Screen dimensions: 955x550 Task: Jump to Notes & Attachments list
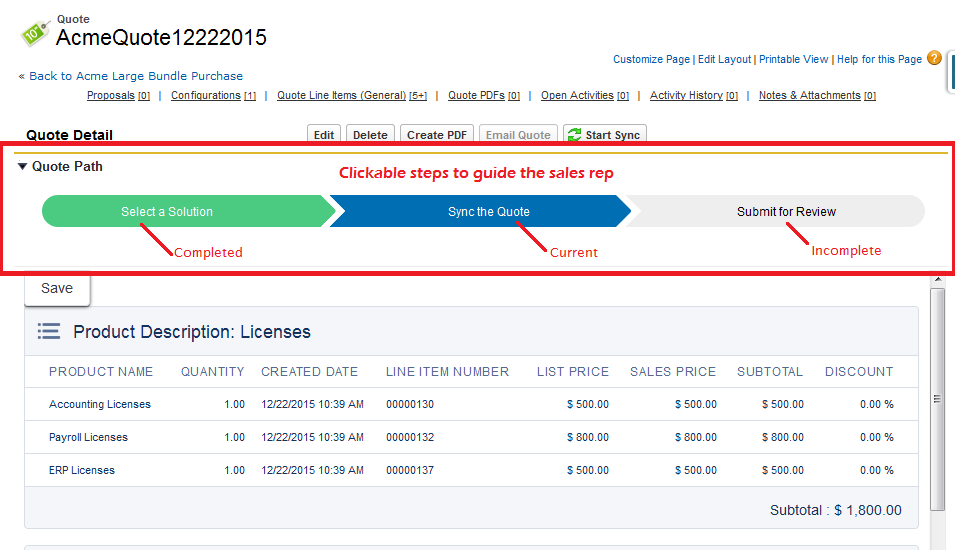coord(817,95)
